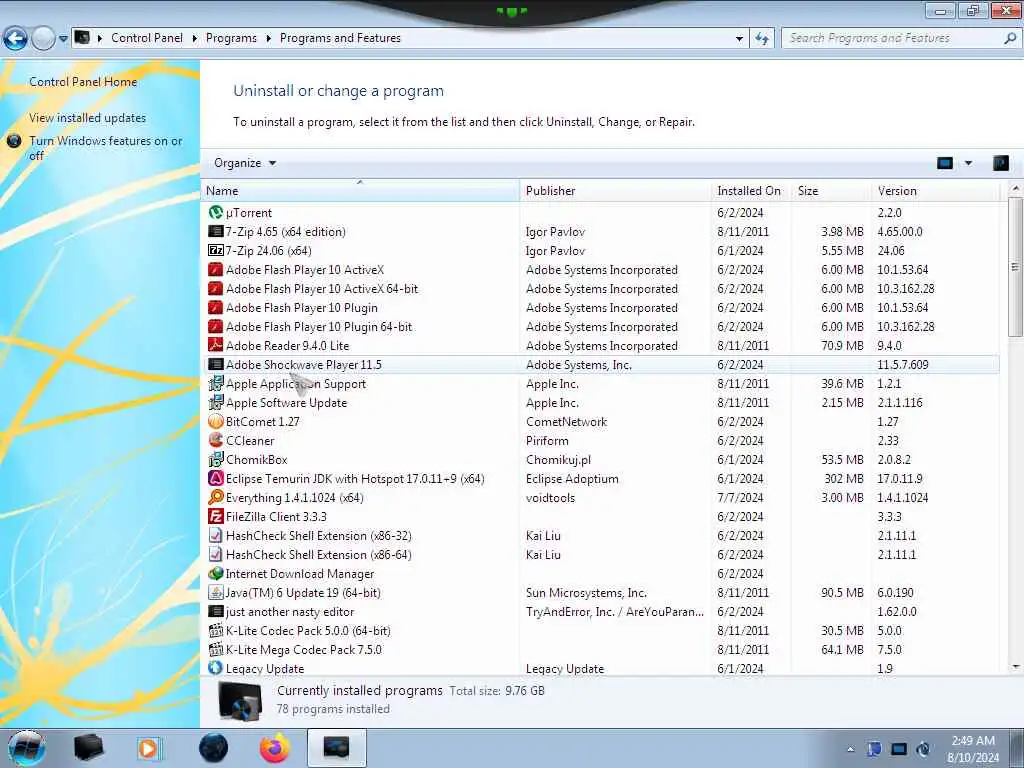Click the vertical scrollbar thumb
1024x768 pixels.
tap(1014, 268)
